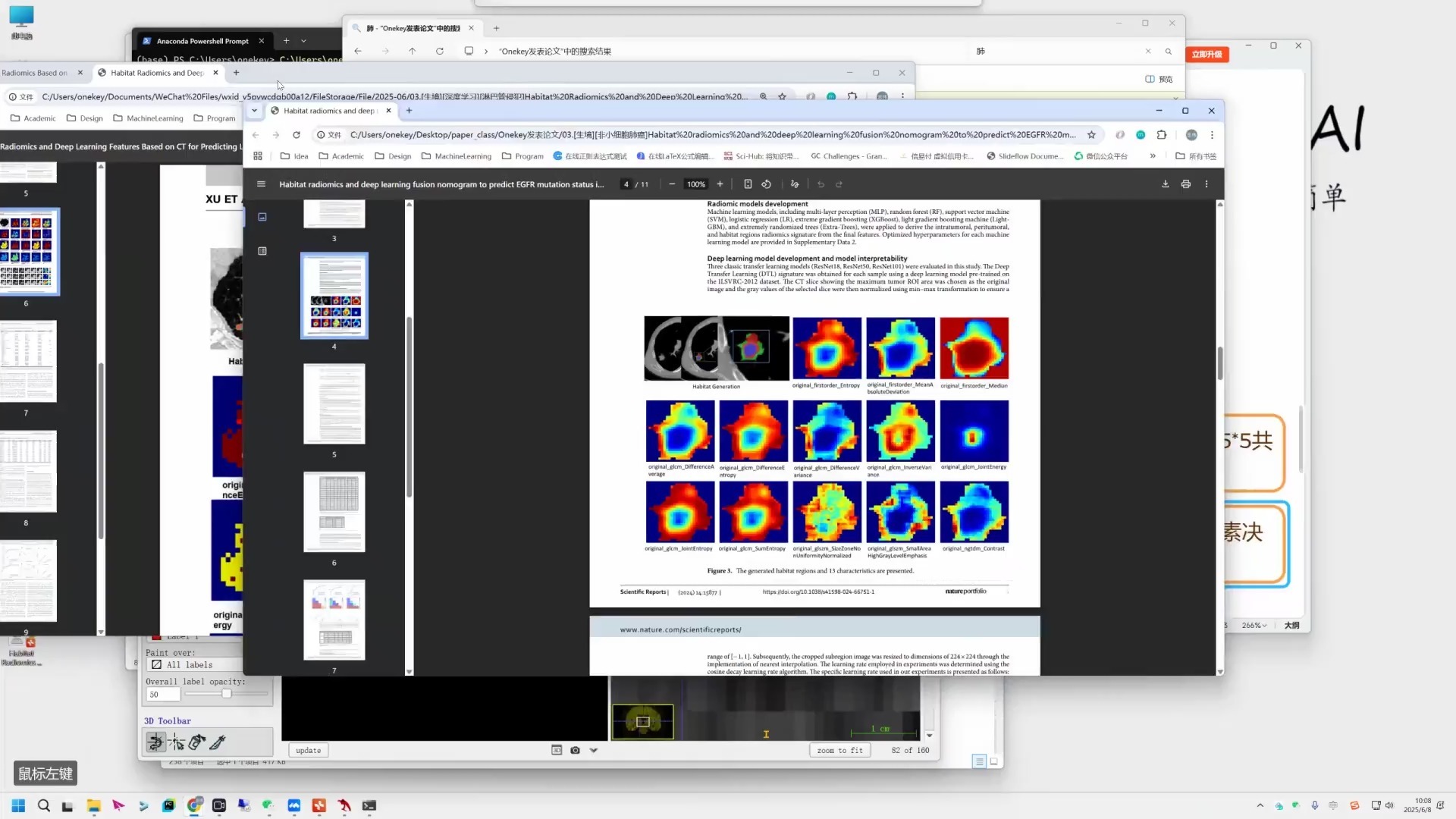
Task: Adjust the Overall label opacity slider
Action: tap(226, 693)
